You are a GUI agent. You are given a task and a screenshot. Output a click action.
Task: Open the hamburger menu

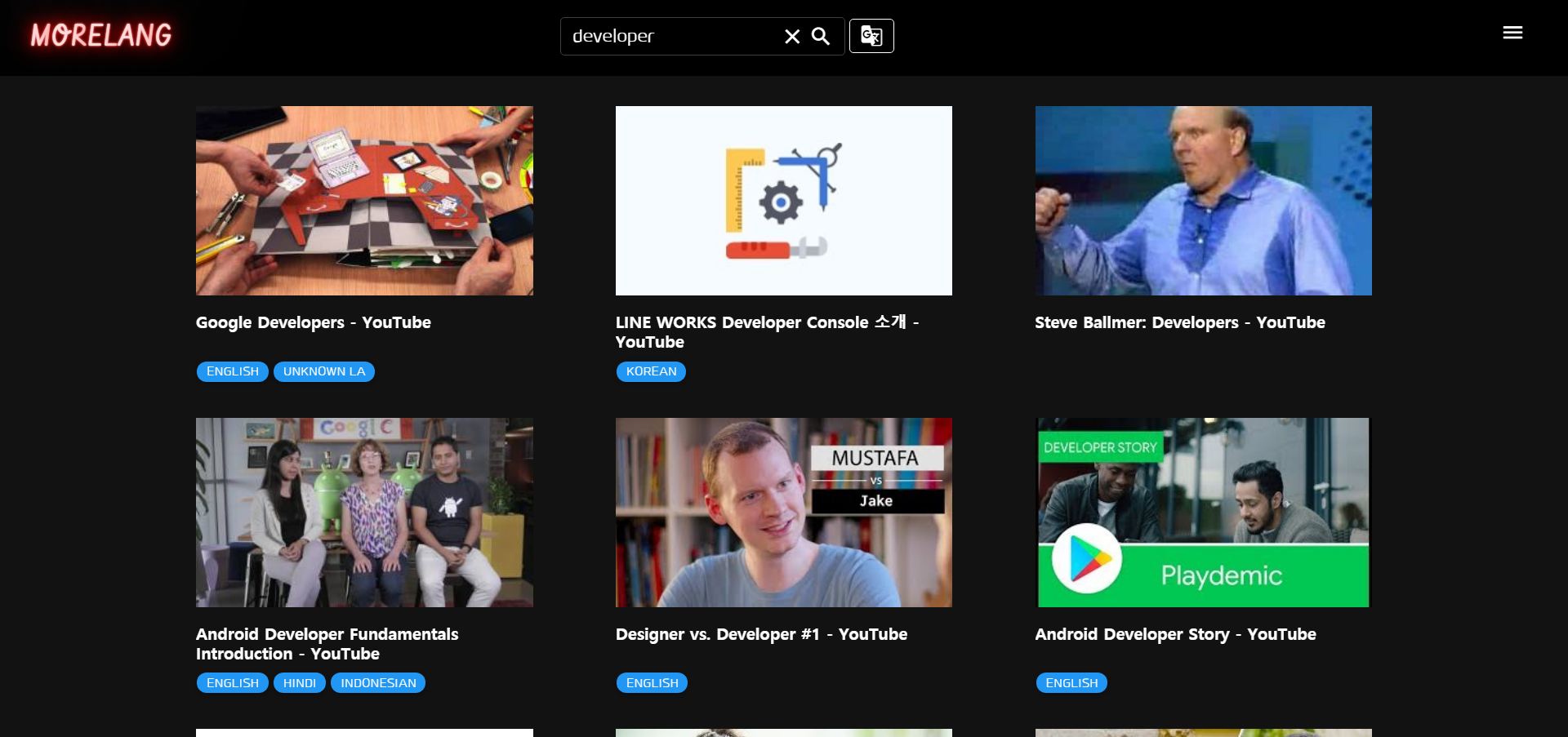[x=1512, y=33]
